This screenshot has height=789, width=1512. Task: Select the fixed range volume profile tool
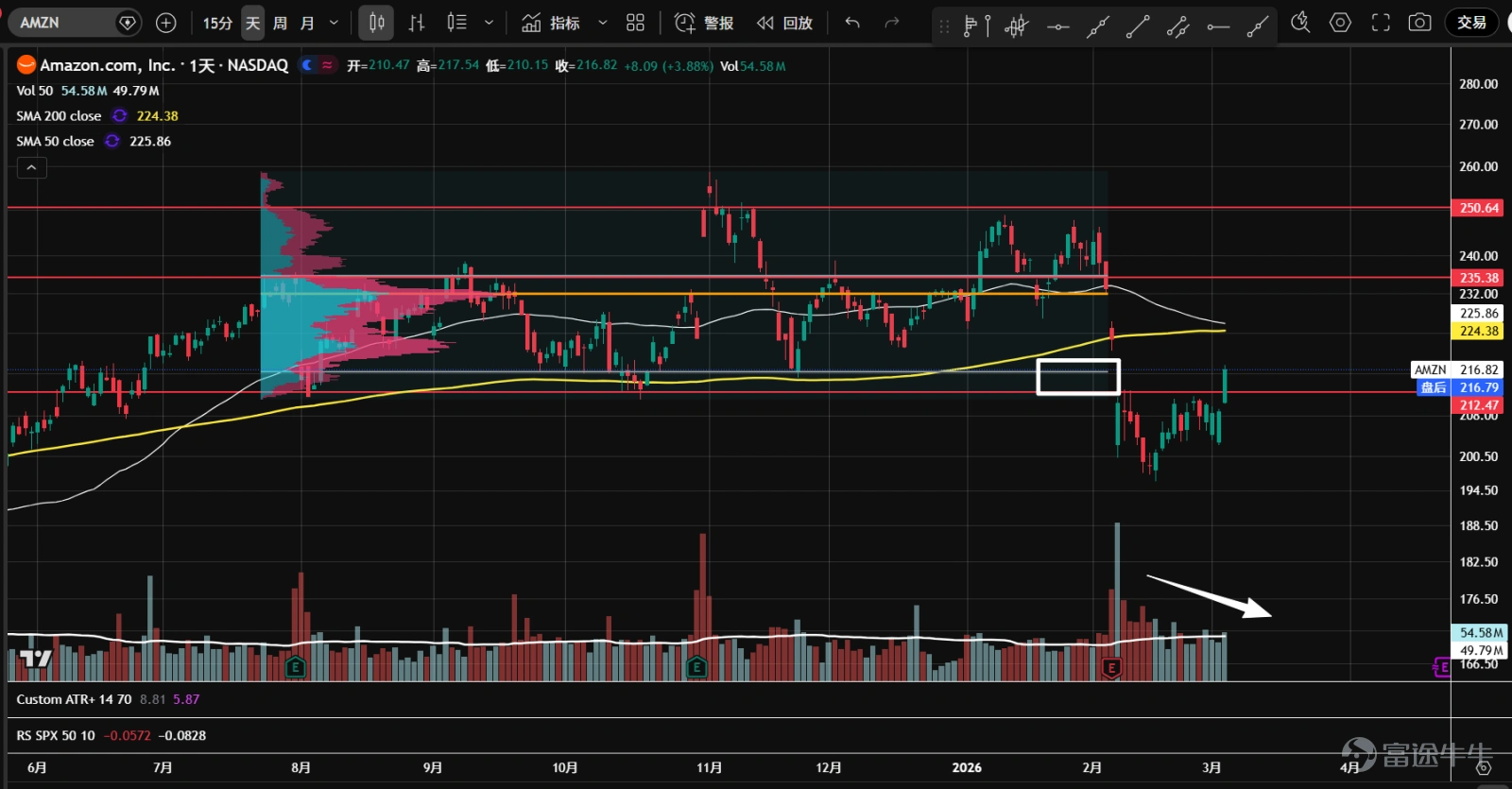(x=976, y=26)
